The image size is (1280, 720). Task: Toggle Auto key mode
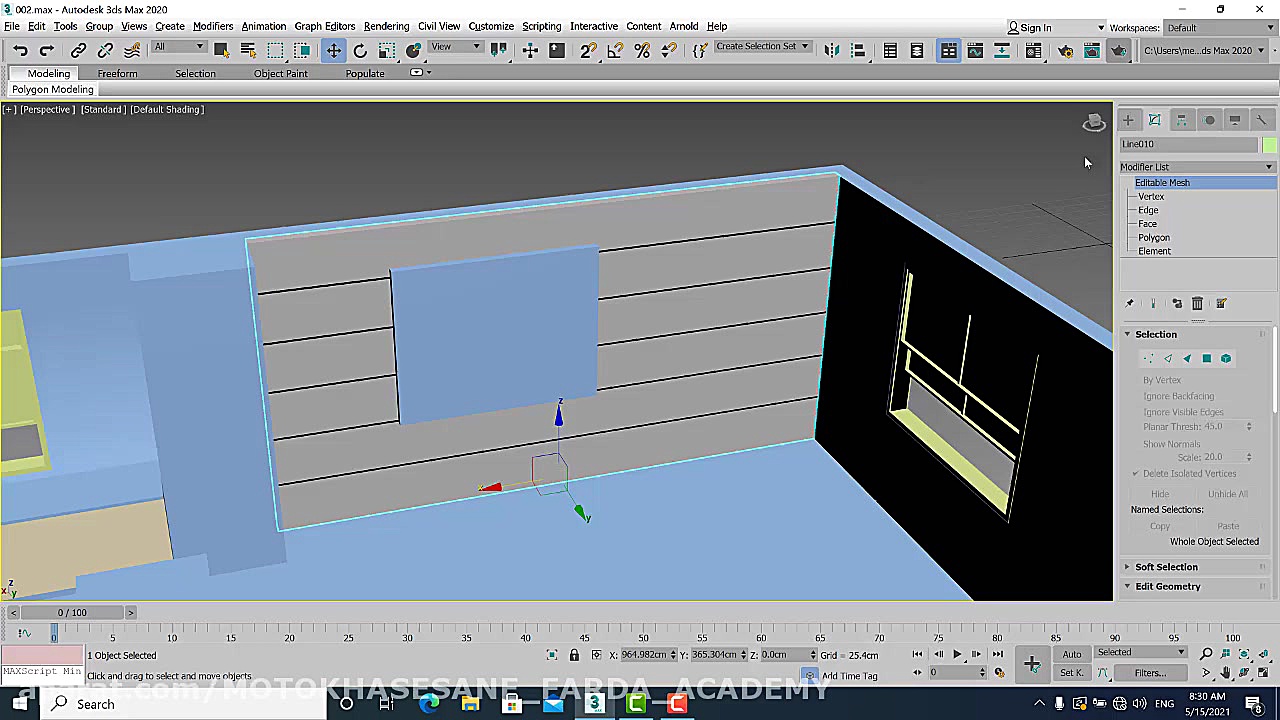point(1071,654)
